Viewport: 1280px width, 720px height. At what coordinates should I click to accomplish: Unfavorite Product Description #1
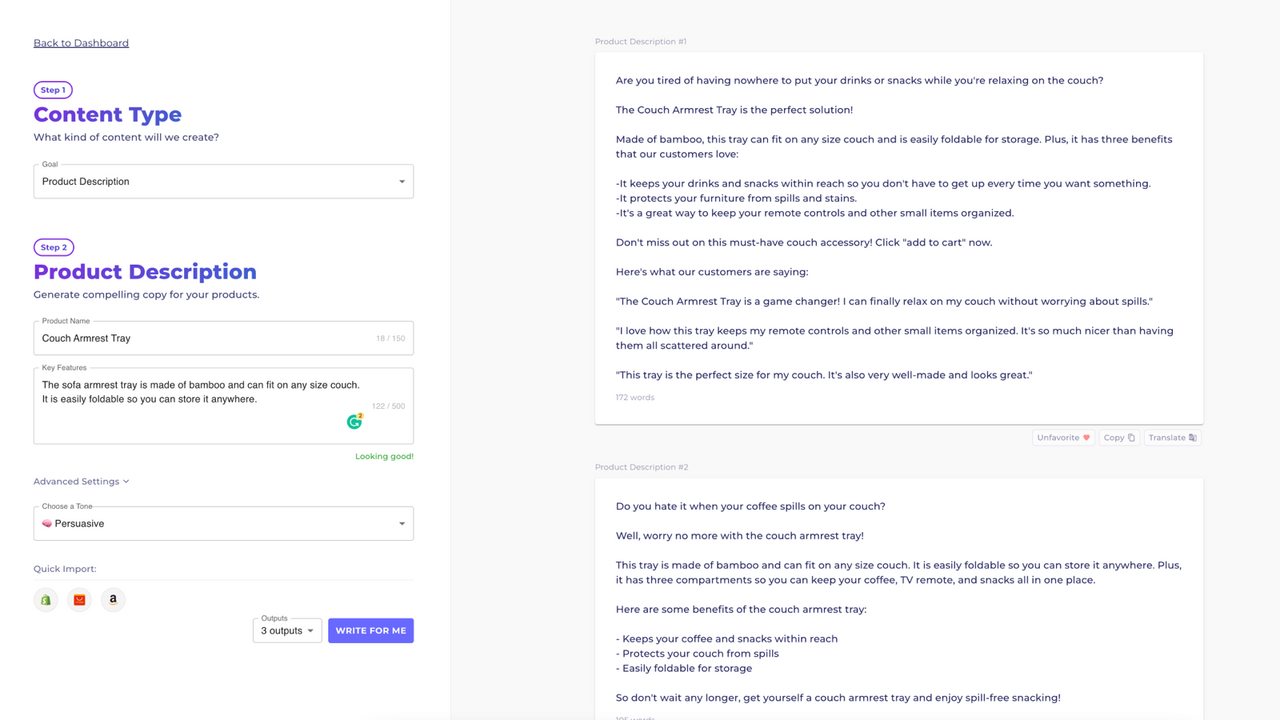click(1062, 437)
